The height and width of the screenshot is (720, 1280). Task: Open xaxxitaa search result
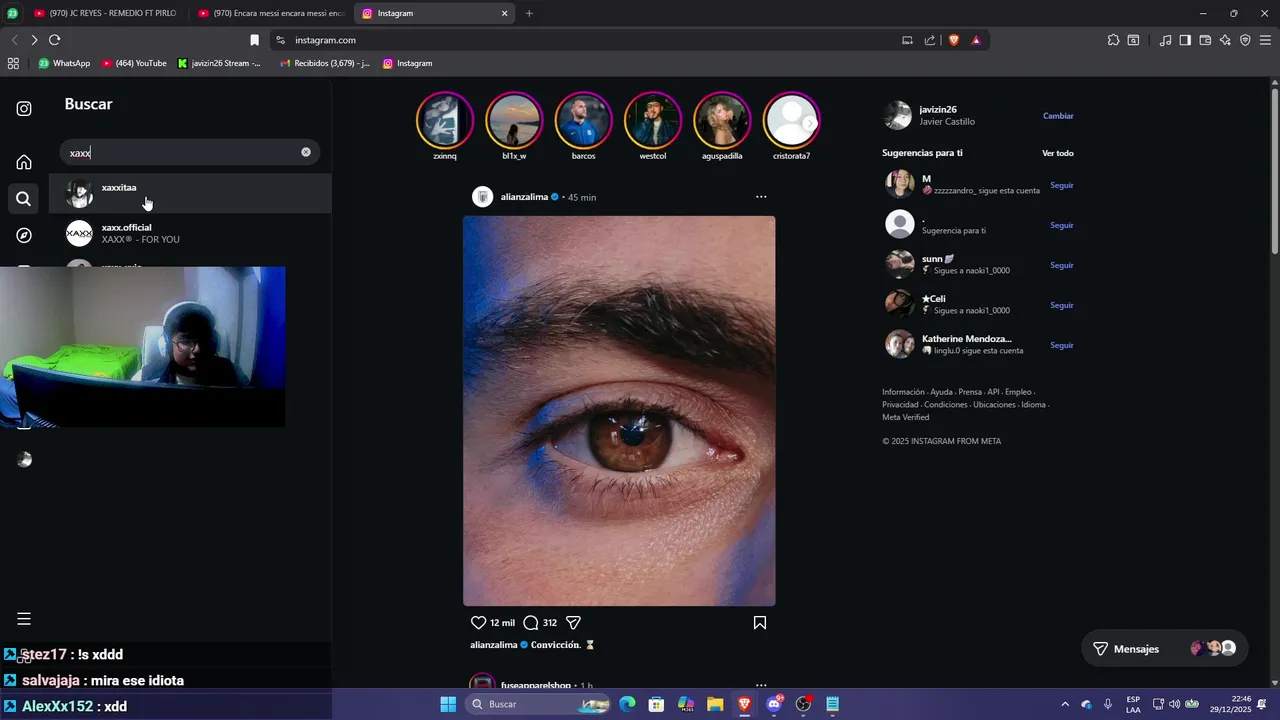[190, 193]
